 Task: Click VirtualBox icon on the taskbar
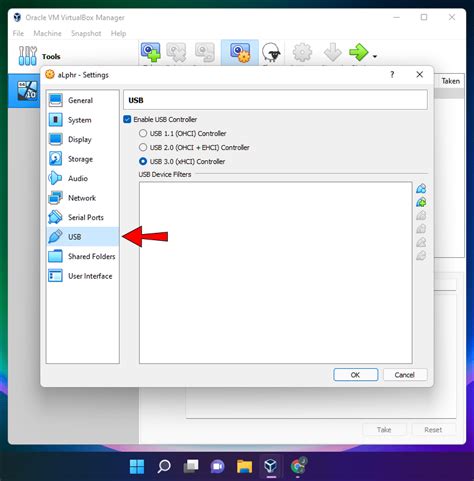point(271,466)
